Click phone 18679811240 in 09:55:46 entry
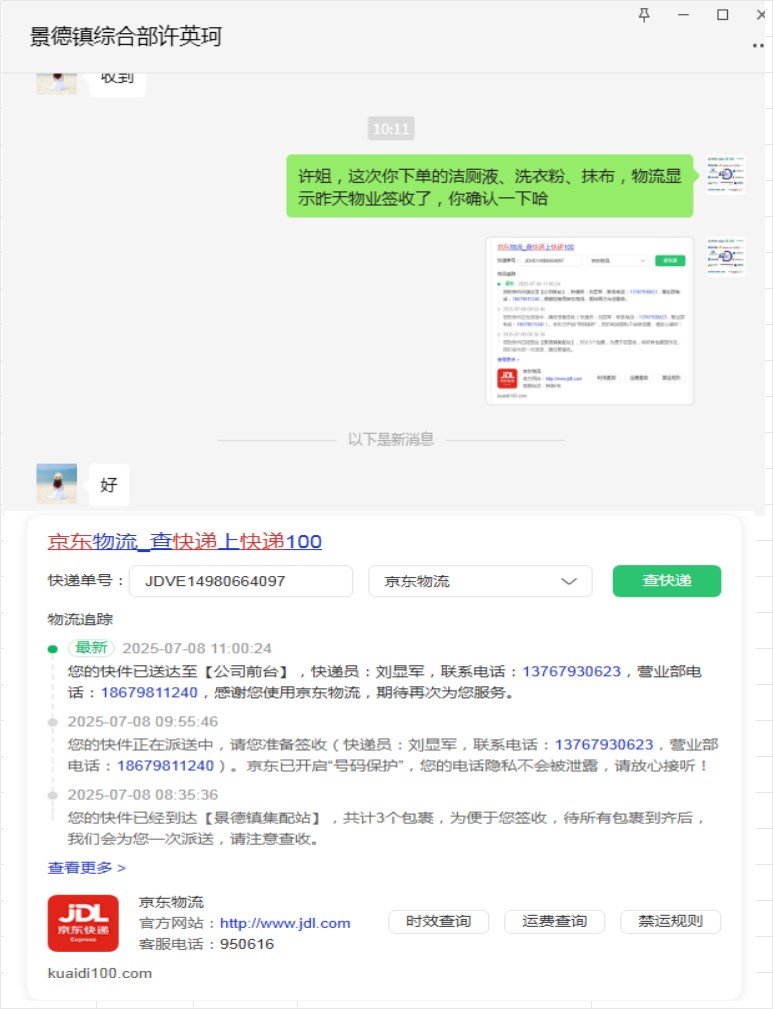This screenshot has height=1009, width=773. [165, 766]
